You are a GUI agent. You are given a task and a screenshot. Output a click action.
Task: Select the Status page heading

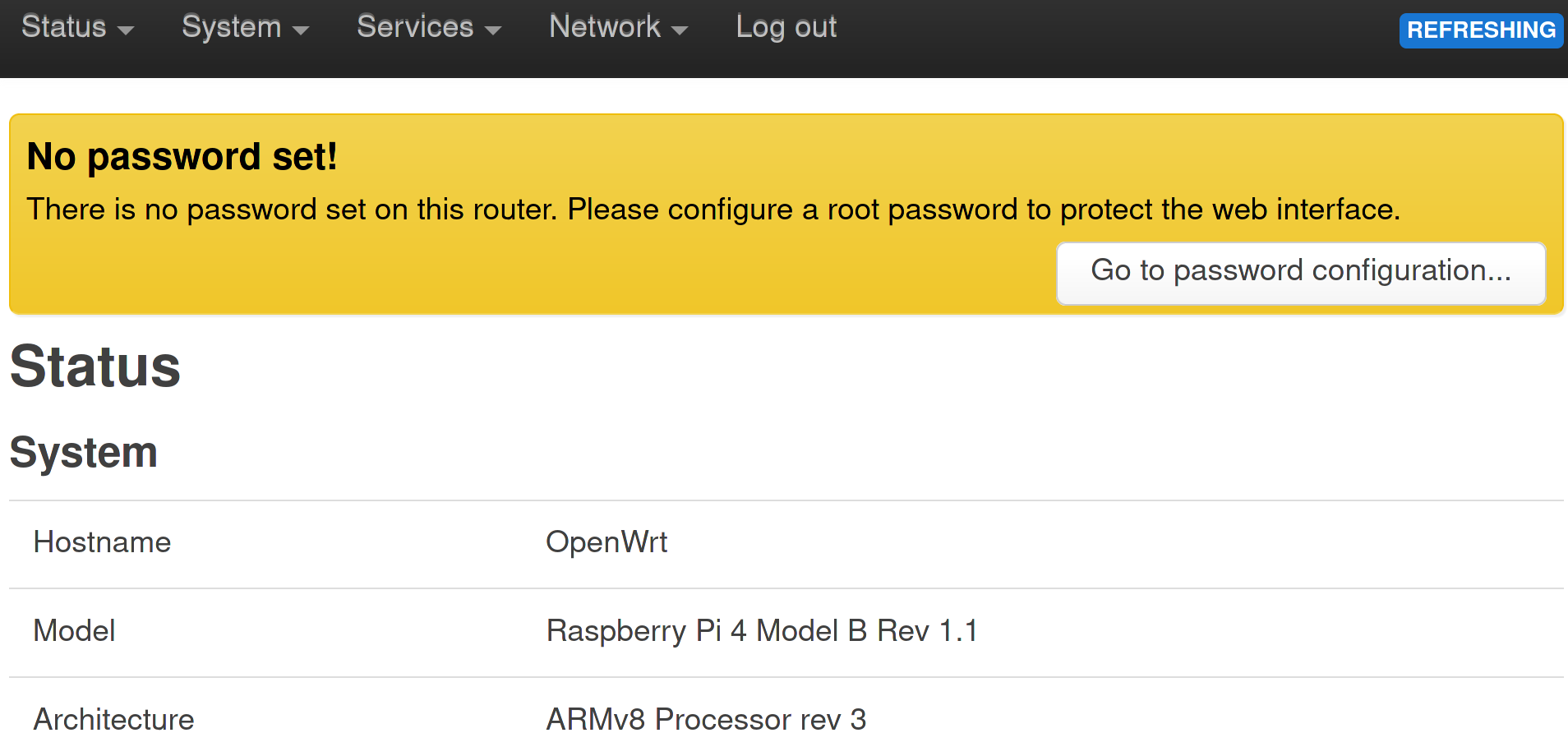(95, 366)
